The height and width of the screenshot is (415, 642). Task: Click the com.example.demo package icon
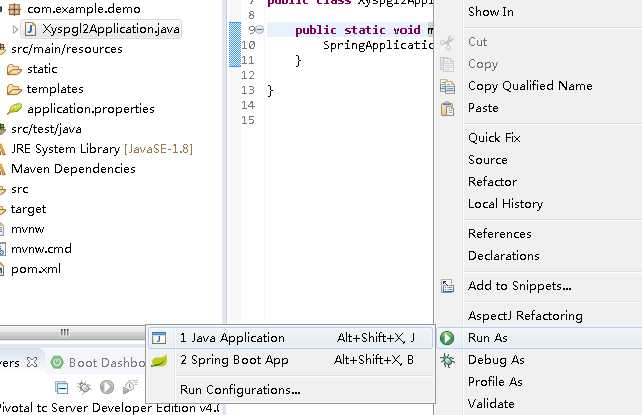[x=15, y=9]
